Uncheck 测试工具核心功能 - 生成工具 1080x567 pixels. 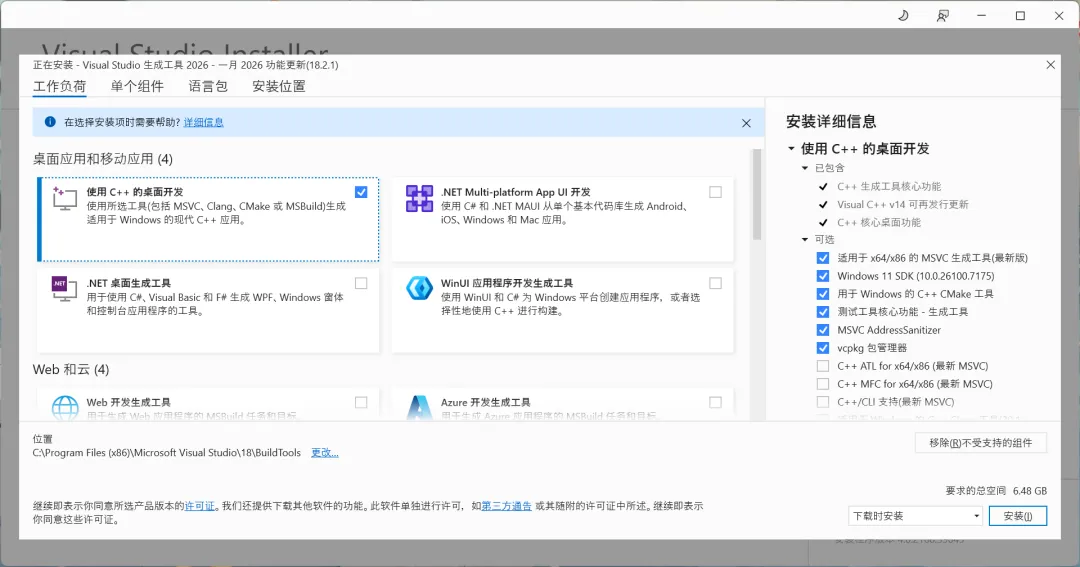point(822,311)
